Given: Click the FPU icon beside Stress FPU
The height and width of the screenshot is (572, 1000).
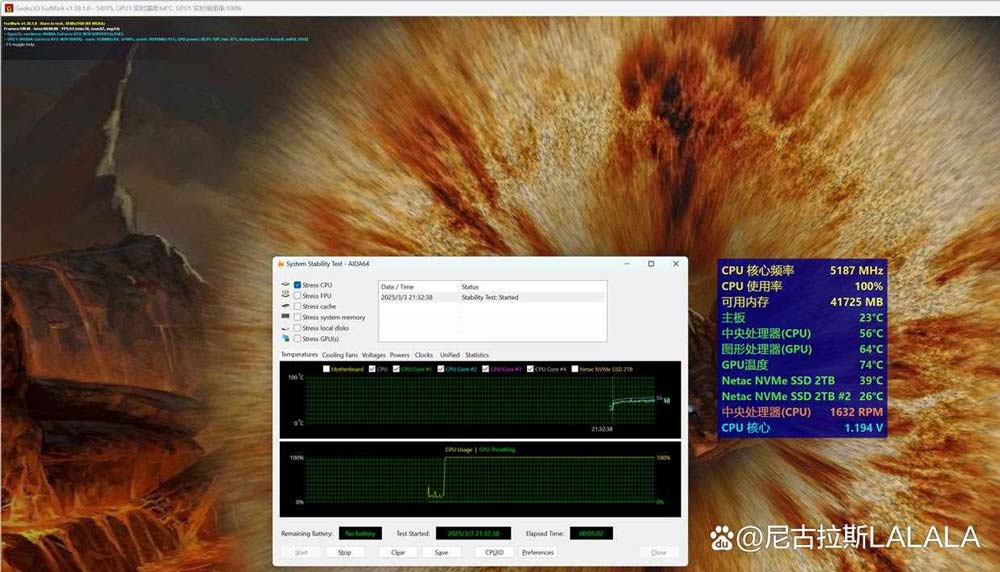Looking at the screenshot, I should (286, 296).
